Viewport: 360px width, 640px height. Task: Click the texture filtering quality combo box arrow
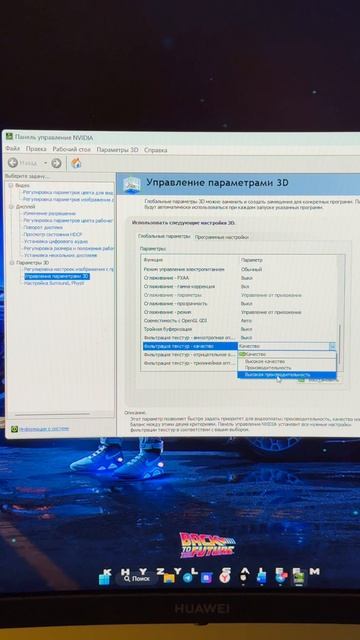(x=332, y=346)
